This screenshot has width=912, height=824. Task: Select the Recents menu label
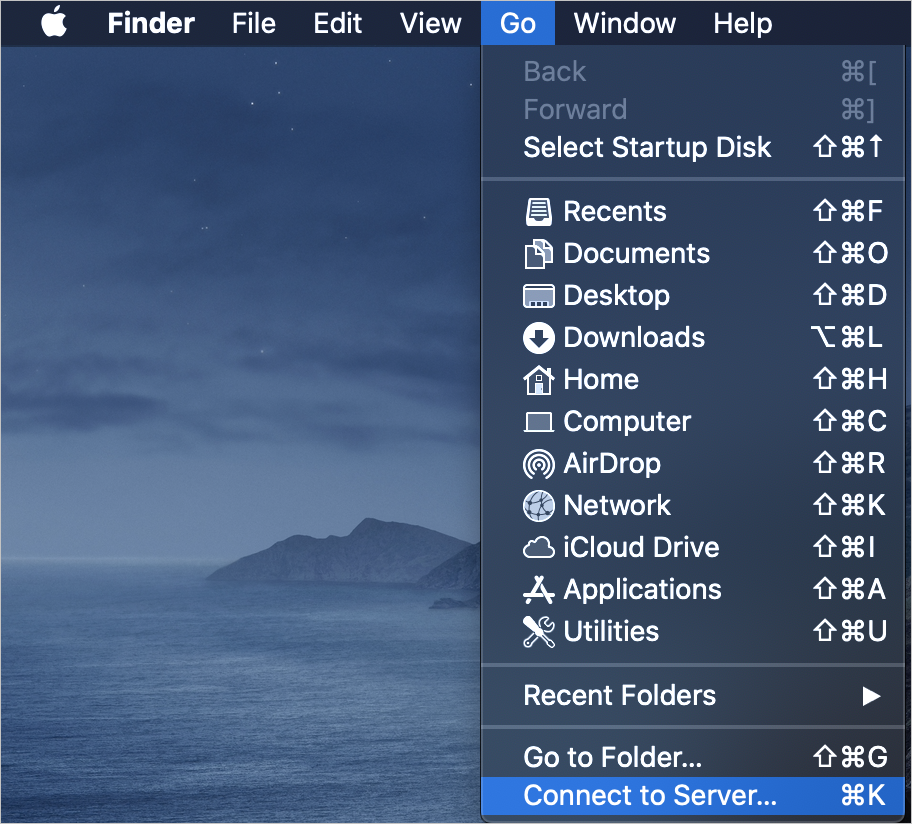[615, 212]
